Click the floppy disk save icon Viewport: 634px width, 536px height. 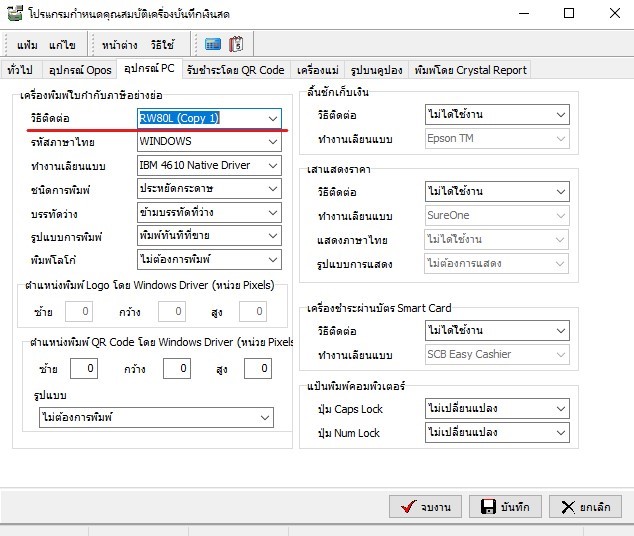[489, 507]
